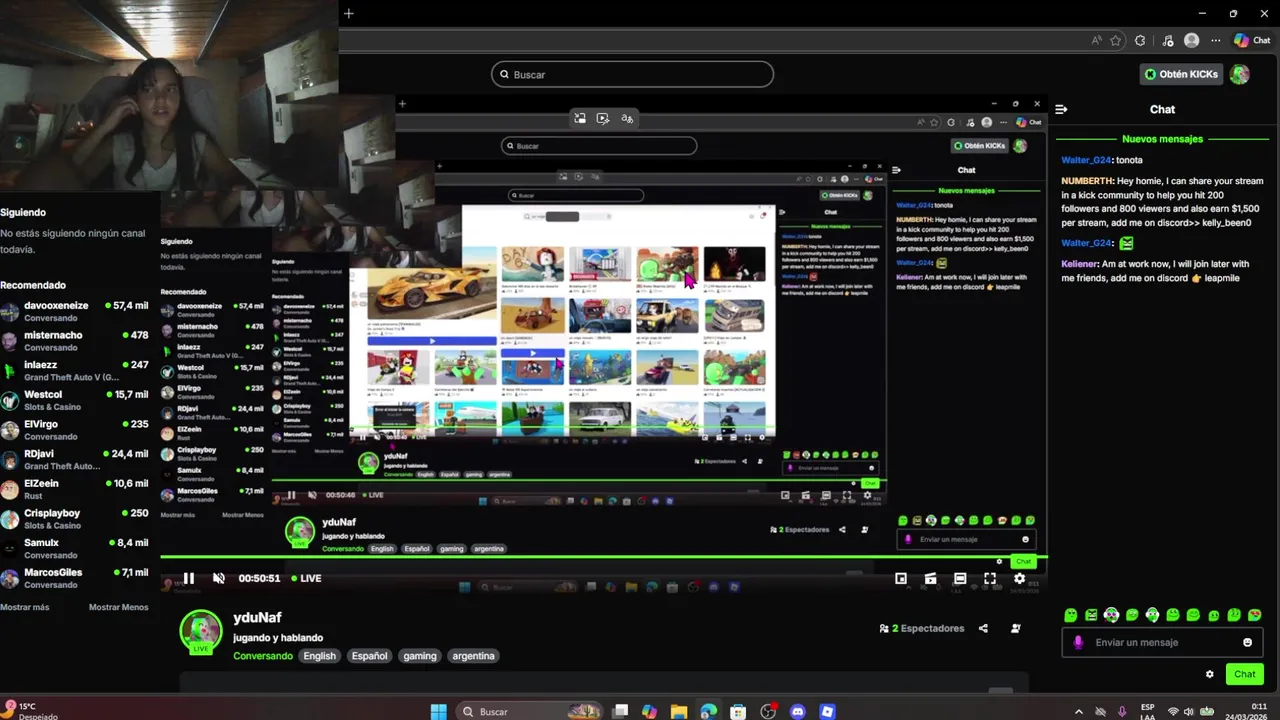Enter fullscreen on the video player

point(990,578)
